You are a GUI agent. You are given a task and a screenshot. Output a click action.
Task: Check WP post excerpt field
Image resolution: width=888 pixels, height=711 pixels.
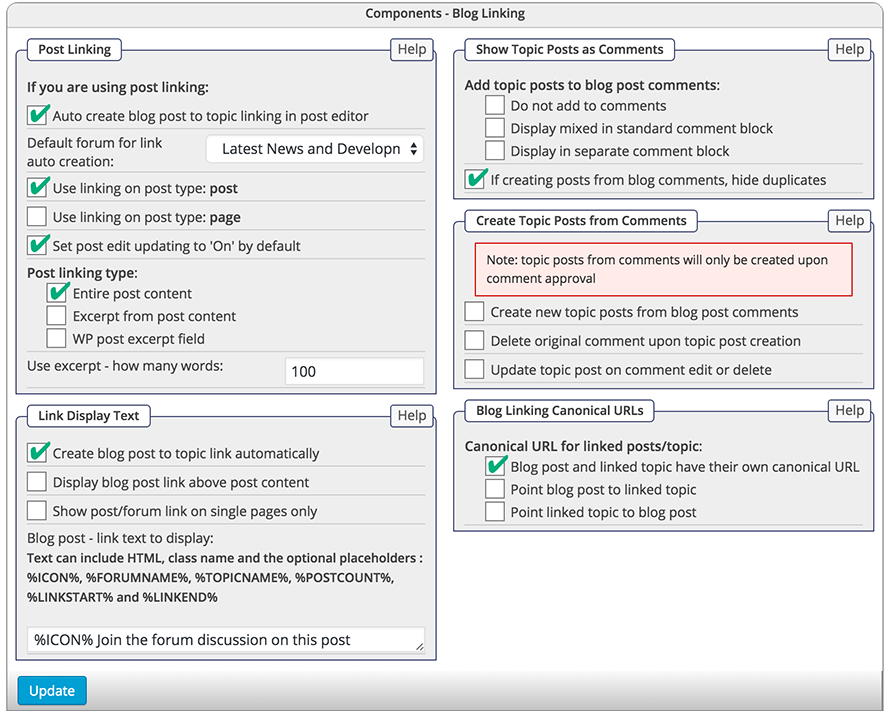tap(57, 337)
